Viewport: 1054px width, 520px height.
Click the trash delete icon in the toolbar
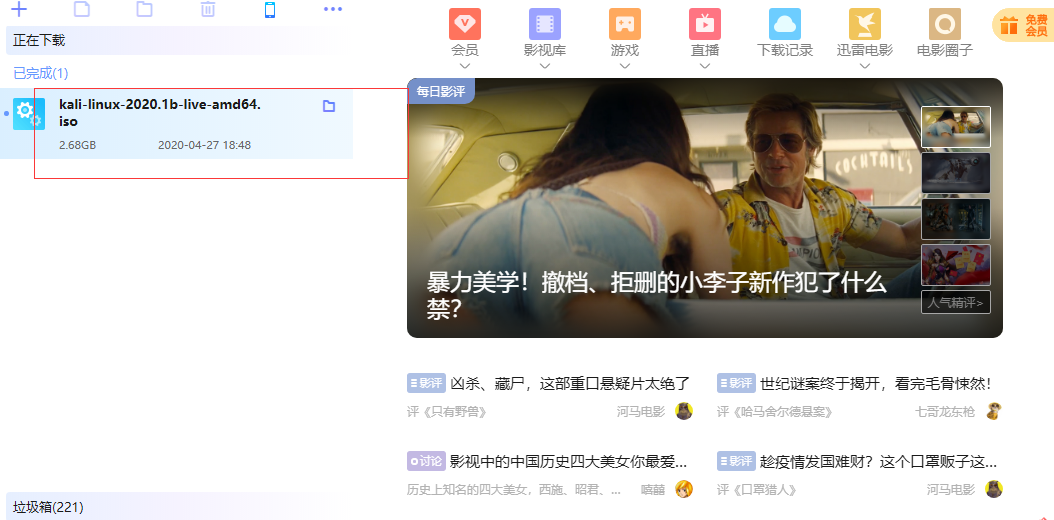click(x=208, y=9)
